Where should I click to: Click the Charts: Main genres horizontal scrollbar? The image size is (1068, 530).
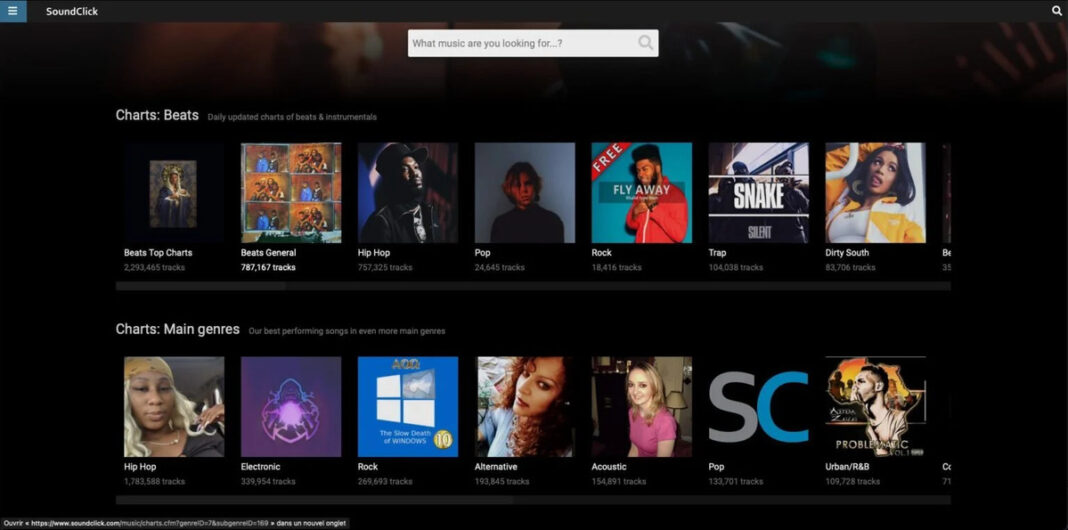[533, 500]
